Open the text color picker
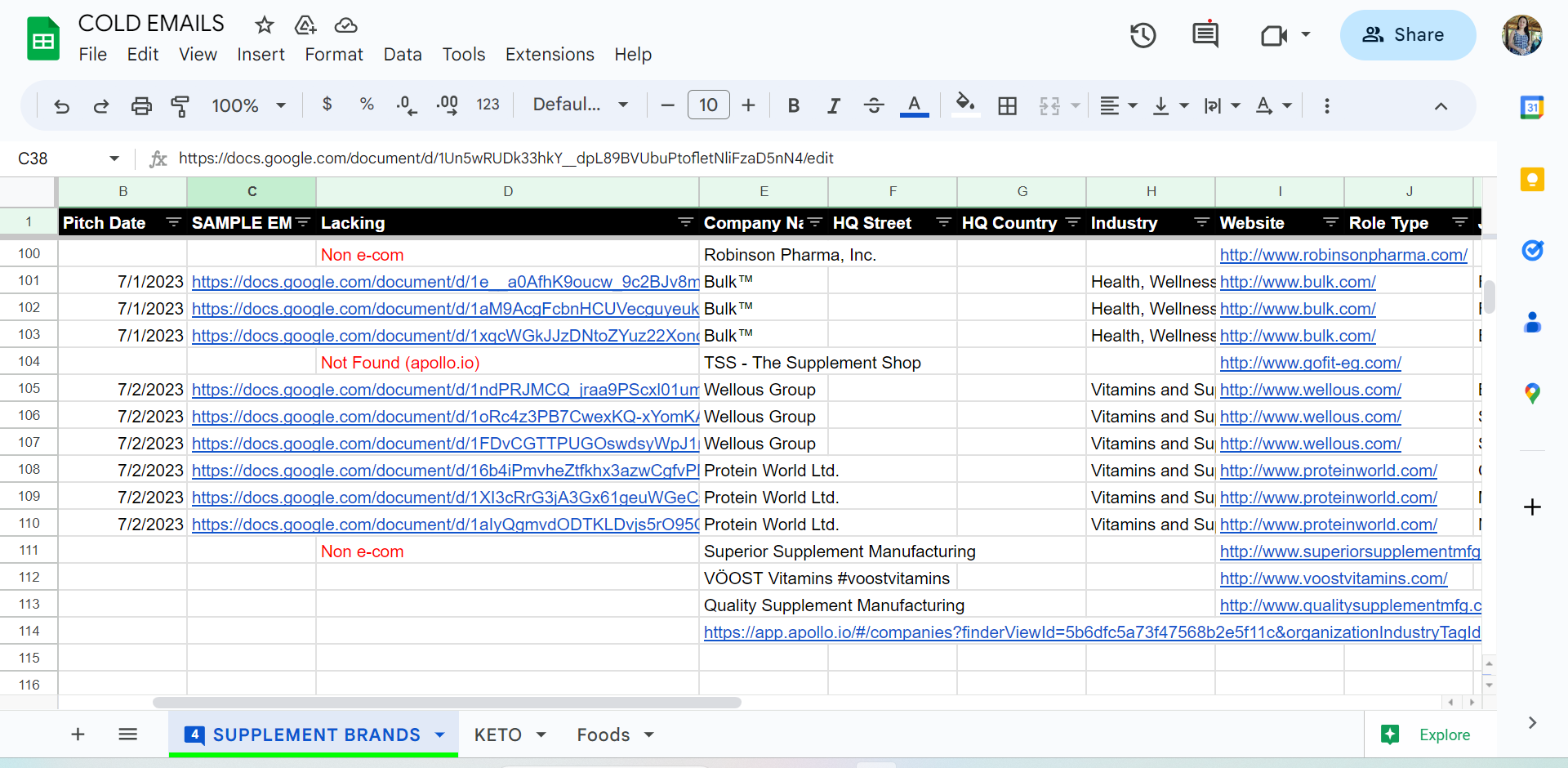The height and width of the screenshot is (768, 1568). (915, 105)
